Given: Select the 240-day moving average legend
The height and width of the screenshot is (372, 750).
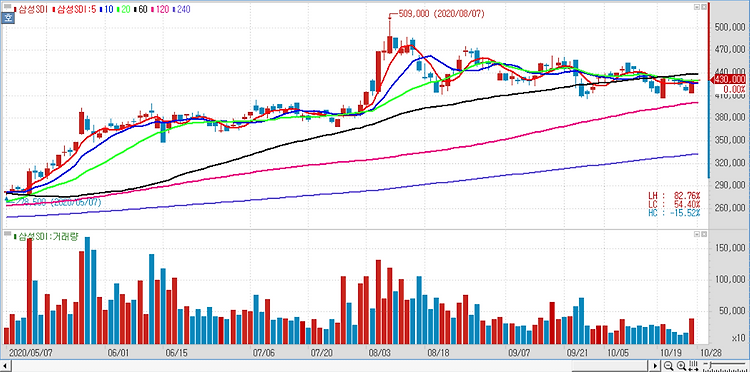Looking at the screenshot, I should tap(183, 9).
